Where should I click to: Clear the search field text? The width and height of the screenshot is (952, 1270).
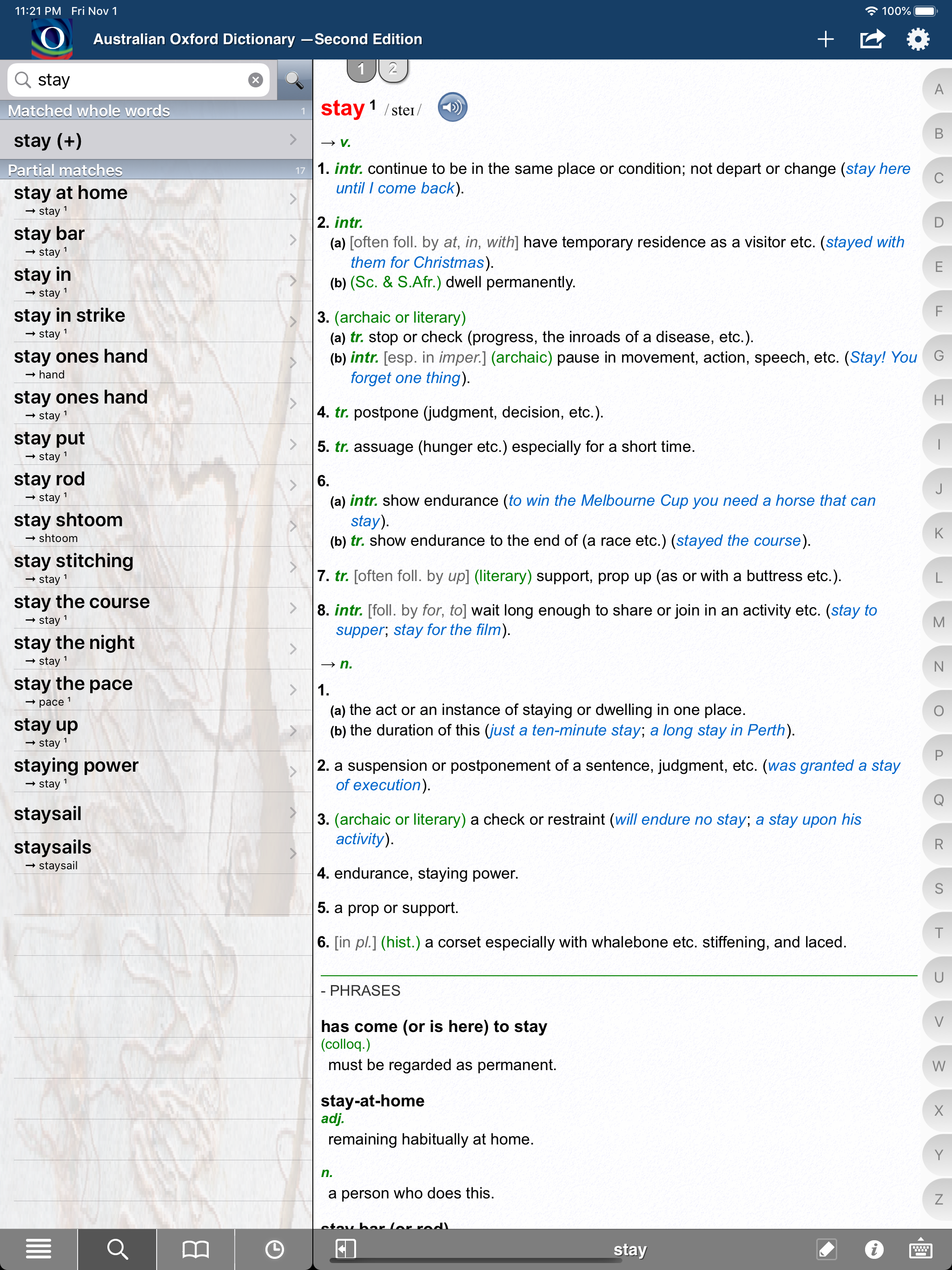256,80
